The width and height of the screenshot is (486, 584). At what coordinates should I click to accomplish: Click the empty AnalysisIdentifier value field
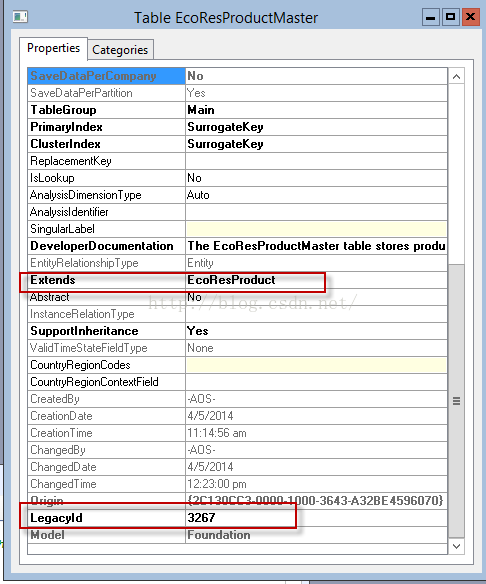pyautogui.click(x=316, y=212)
